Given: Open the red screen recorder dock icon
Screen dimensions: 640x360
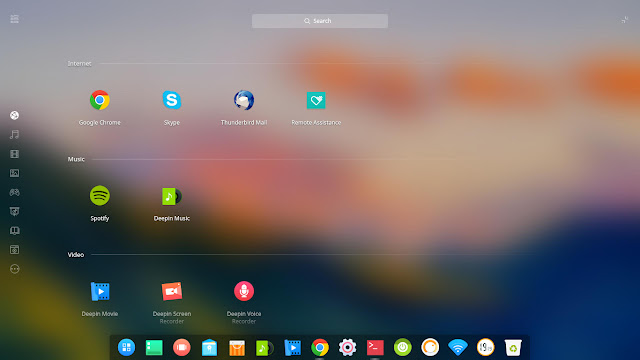Looking at the screenshot, I should [x=182, y=347].
